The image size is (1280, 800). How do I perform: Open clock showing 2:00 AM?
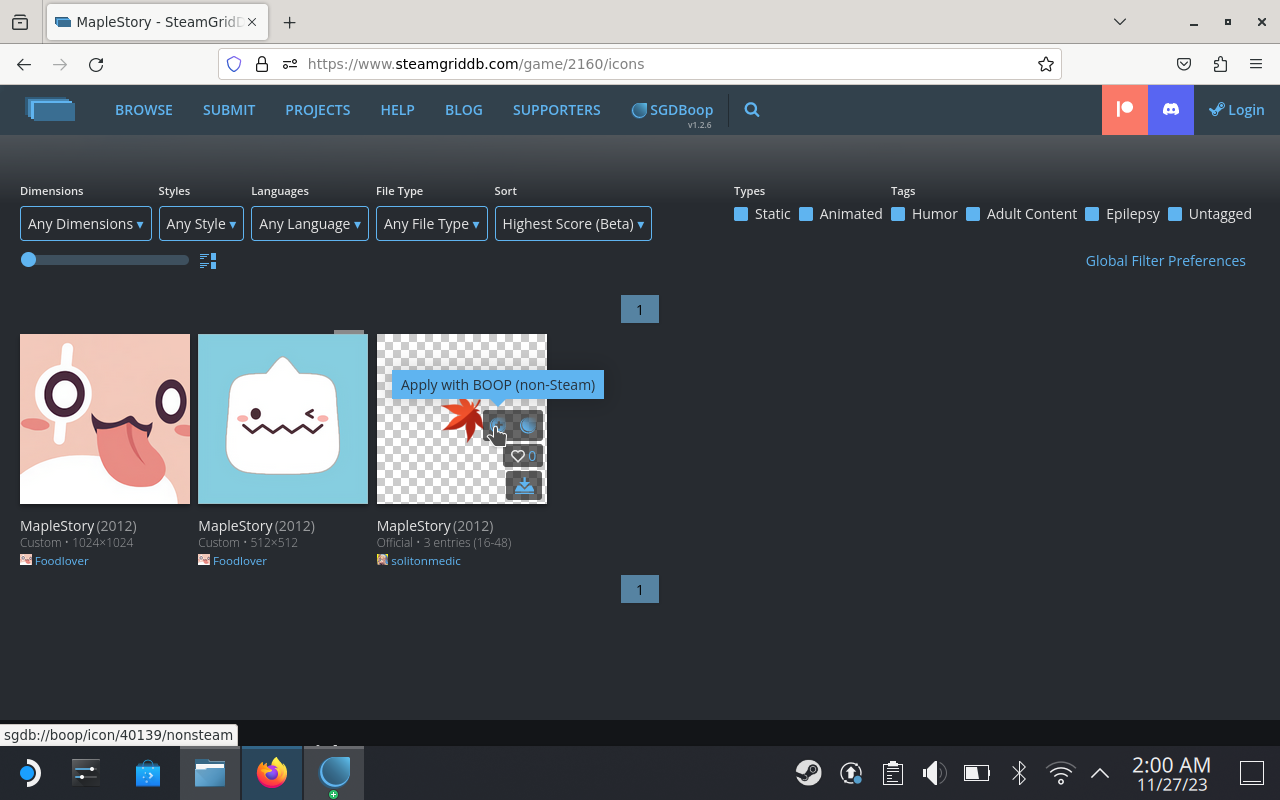point(1171,773)
